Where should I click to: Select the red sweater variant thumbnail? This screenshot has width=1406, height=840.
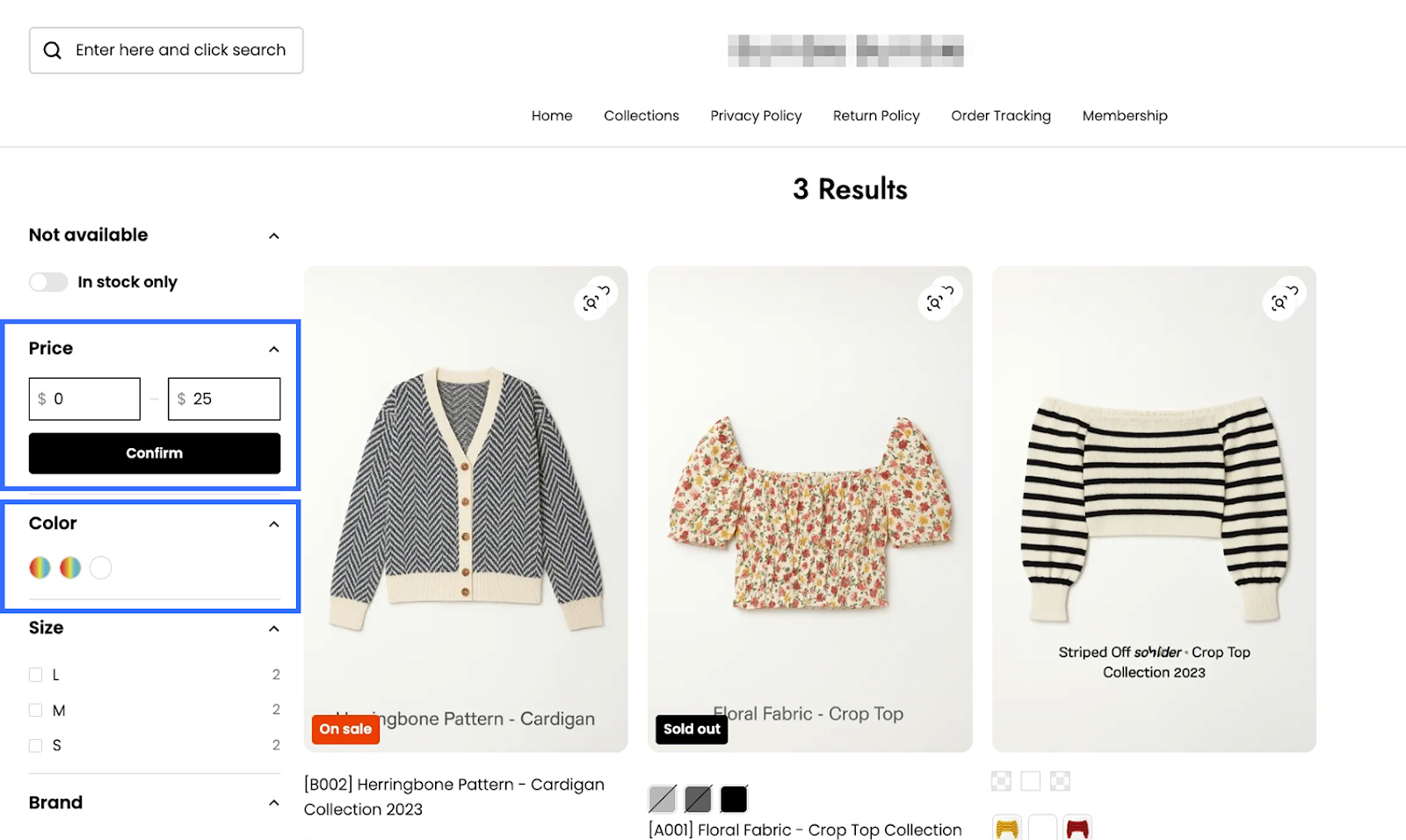coord(1077,828)
